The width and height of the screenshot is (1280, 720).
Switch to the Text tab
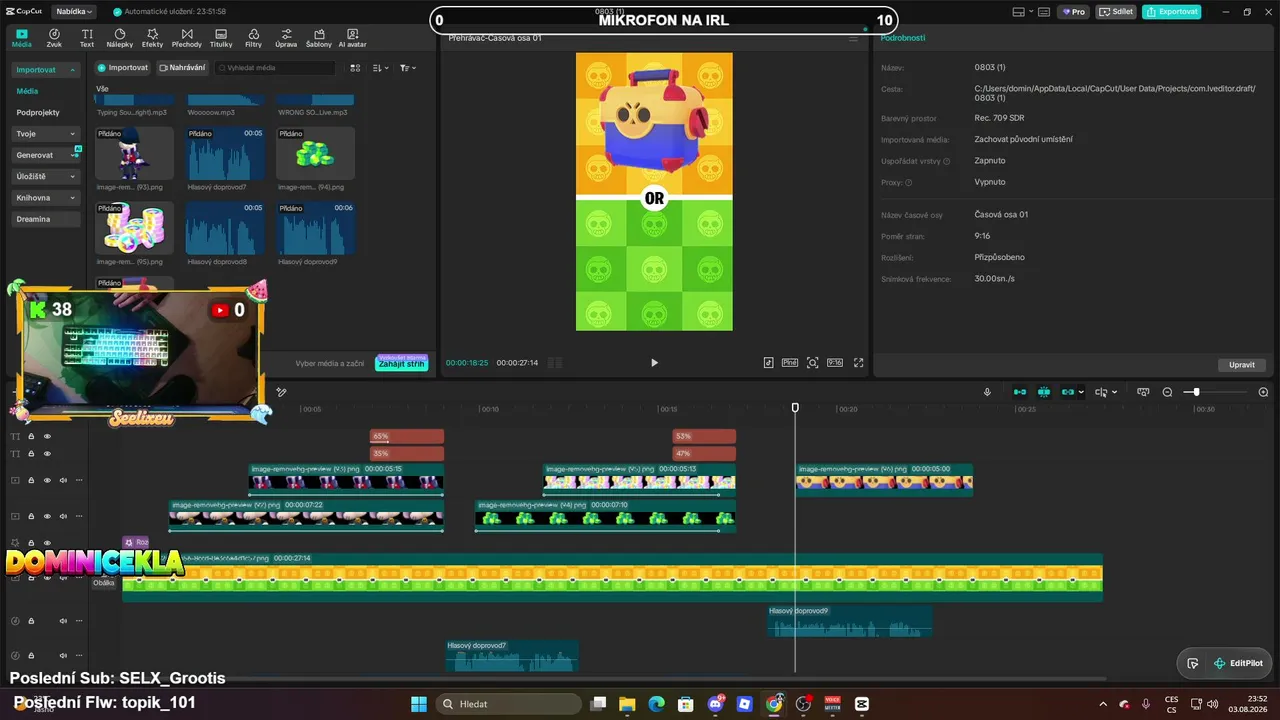tap(87, 38)
